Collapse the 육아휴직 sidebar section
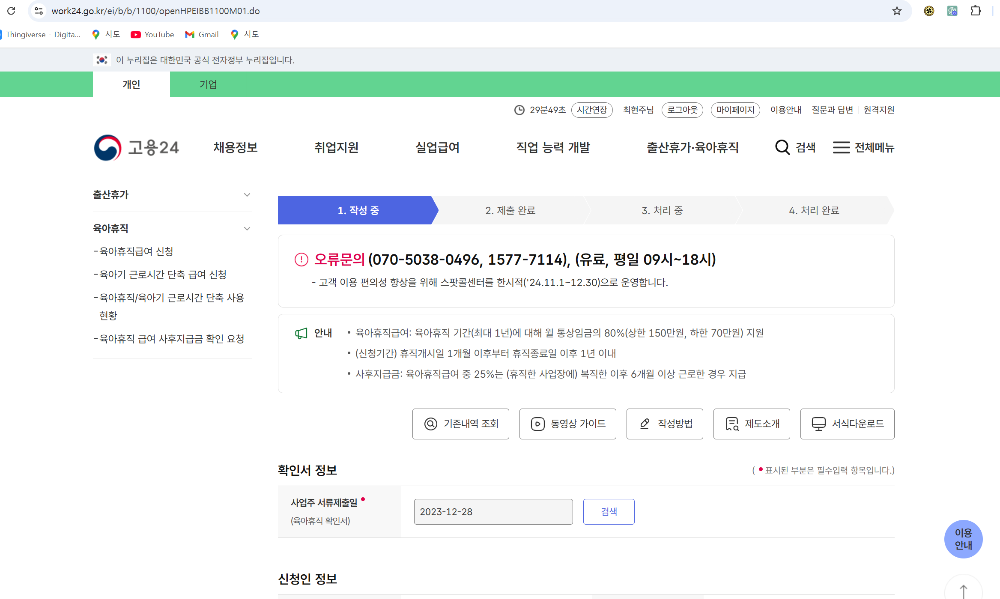This screenshot has width=1000, height=599. coord(247,228)
